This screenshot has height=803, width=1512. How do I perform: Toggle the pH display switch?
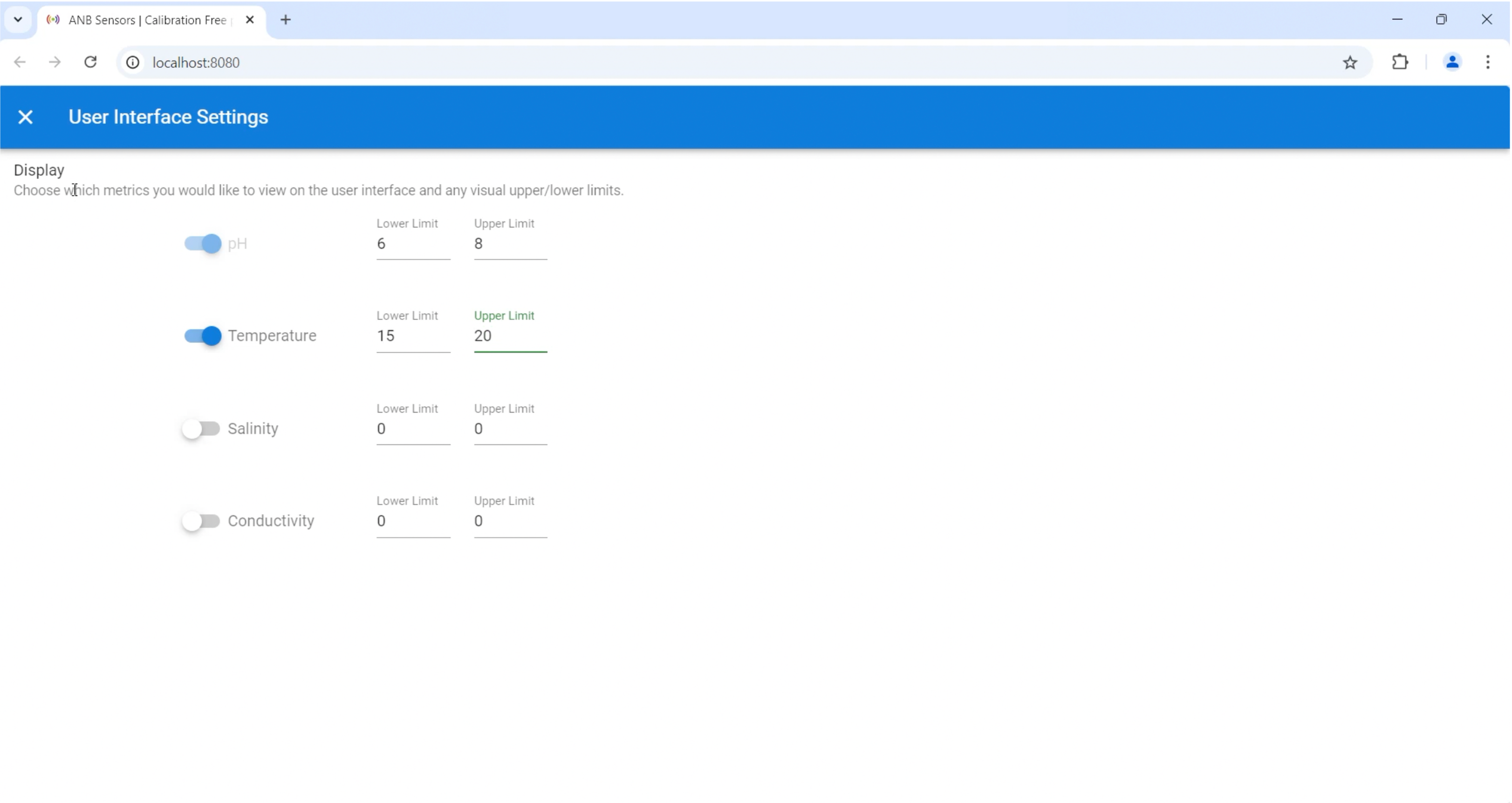point(203,244)
